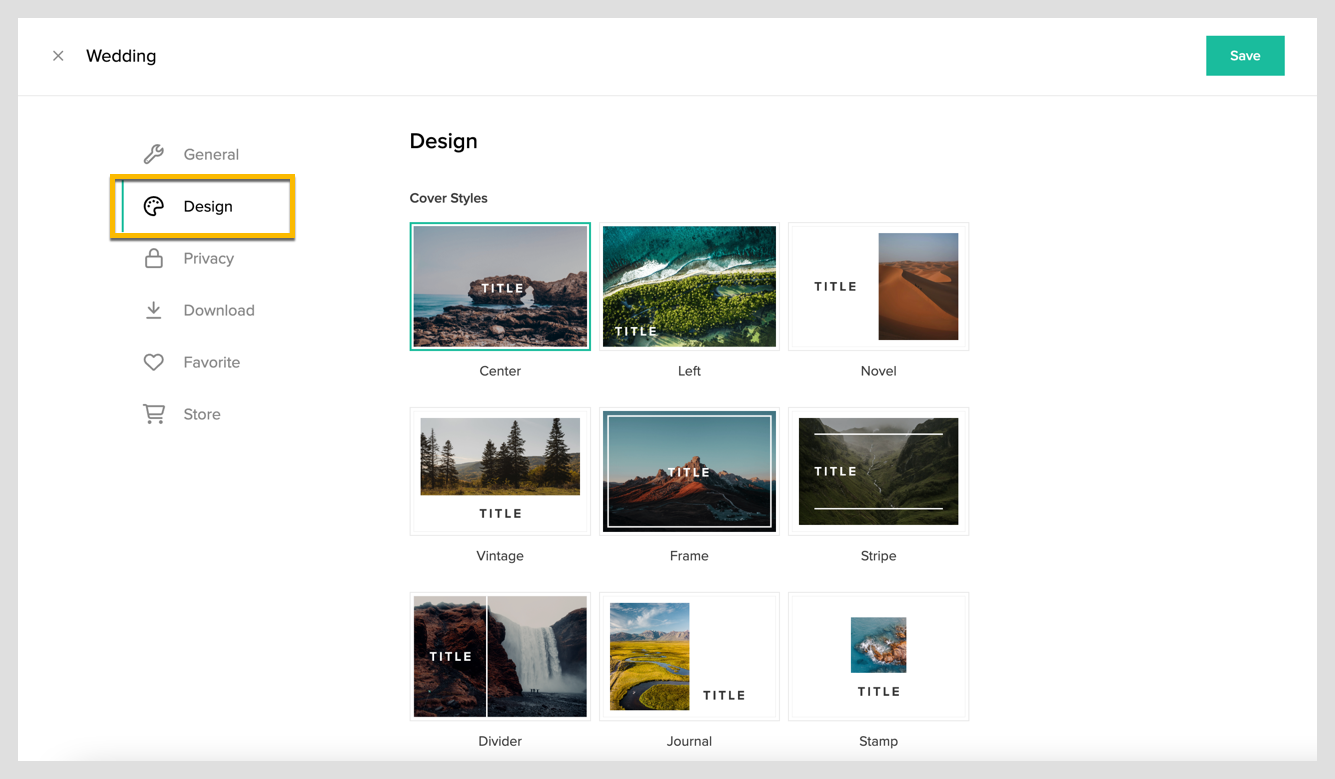The image size is (1335, 779).
Task: Click the "Journal" caption text
Action: (689, 741)
